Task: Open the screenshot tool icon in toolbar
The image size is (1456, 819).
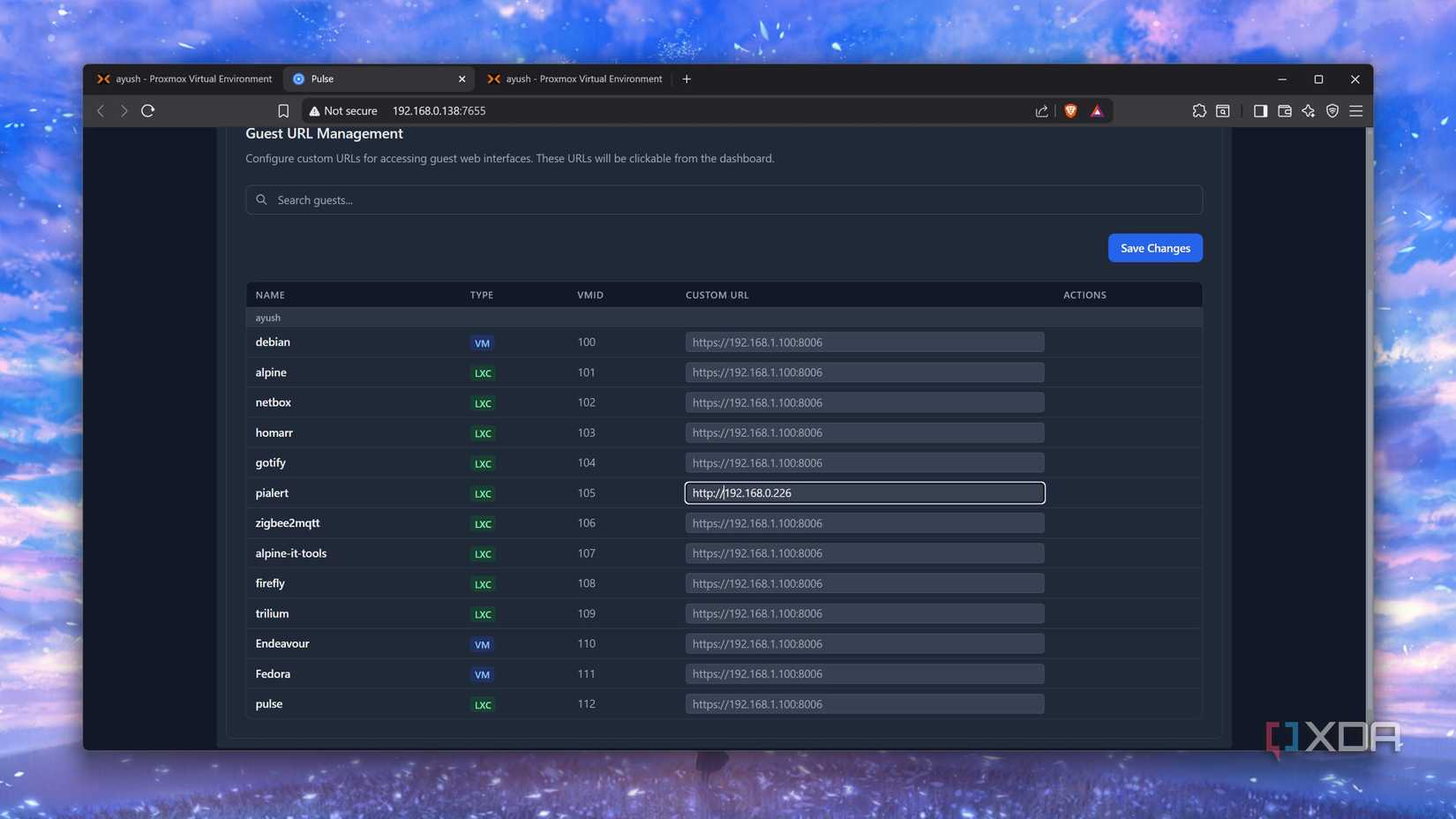Action: tap(1223, 111)
